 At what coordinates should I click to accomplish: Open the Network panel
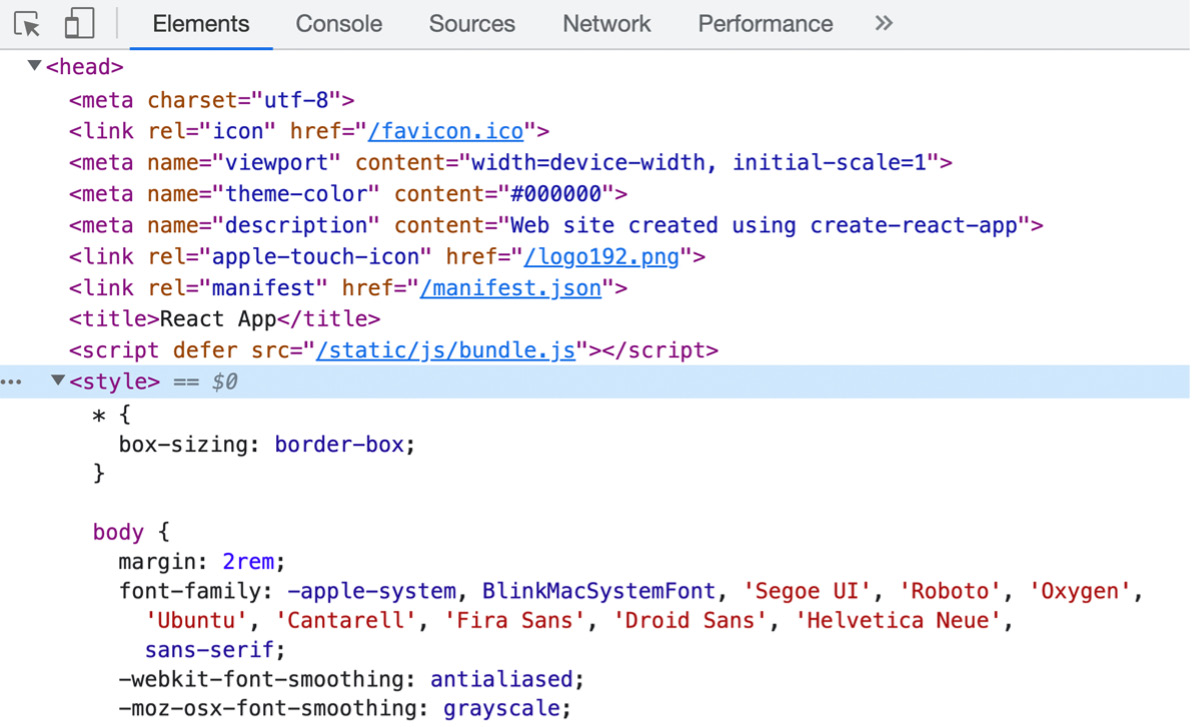(x=606, y=23)
